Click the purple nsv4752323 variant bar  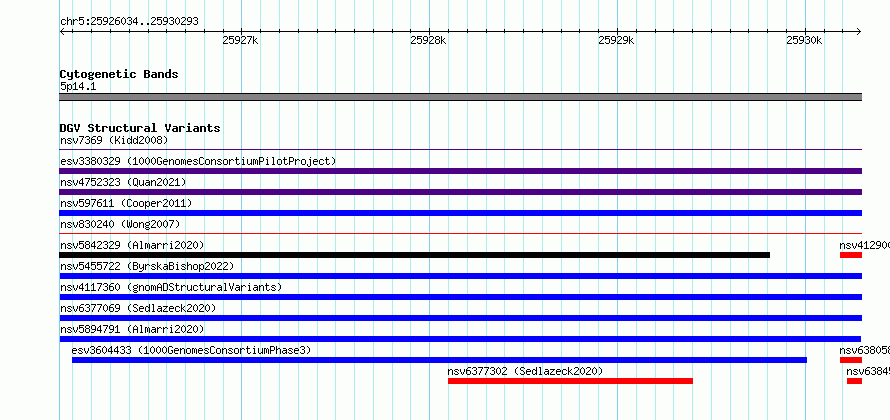[x=461, y=192]
